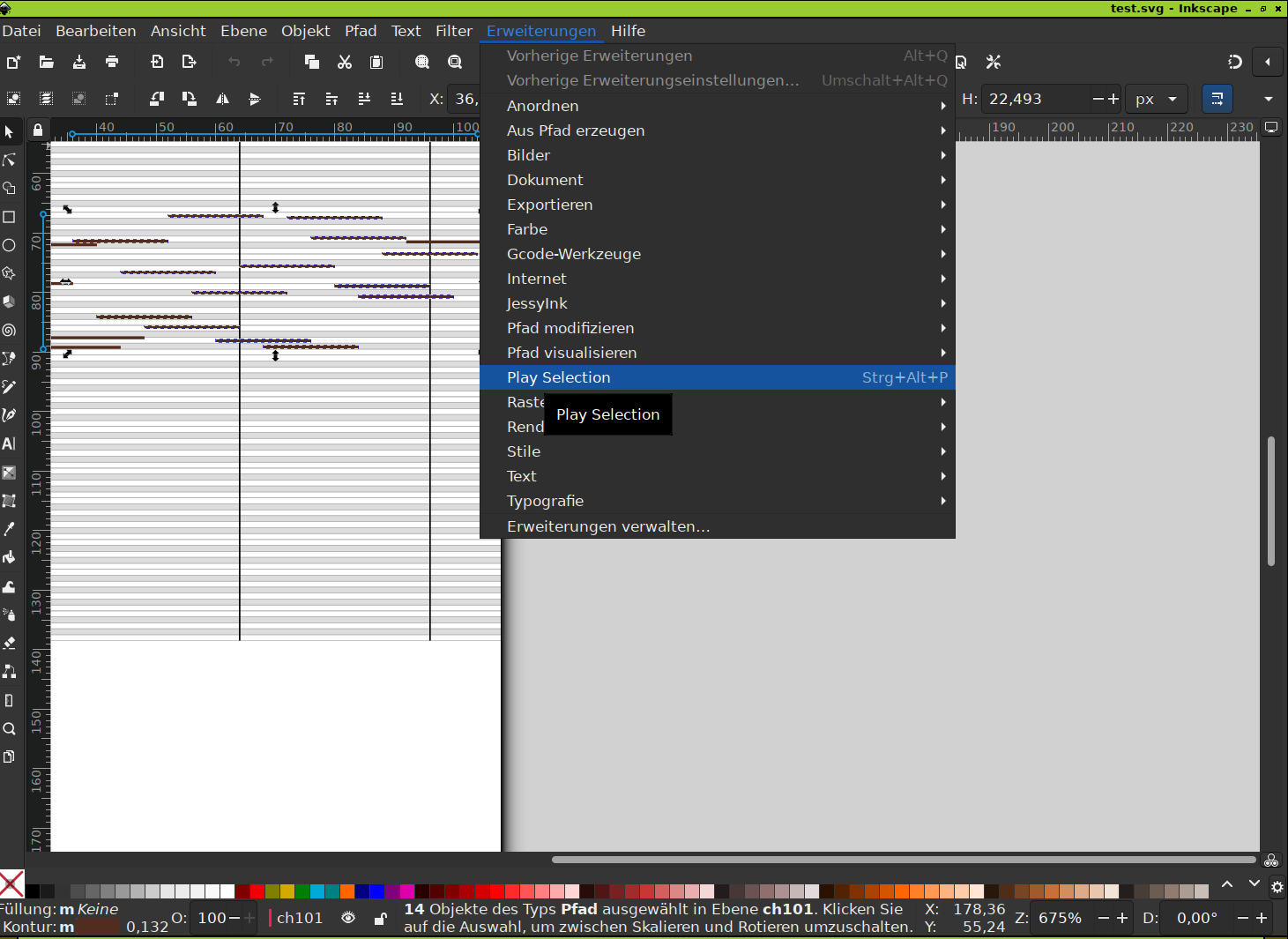Flip selection horizontally
Viewport: 1288px width, 939px height.
[x=222, y=99]
